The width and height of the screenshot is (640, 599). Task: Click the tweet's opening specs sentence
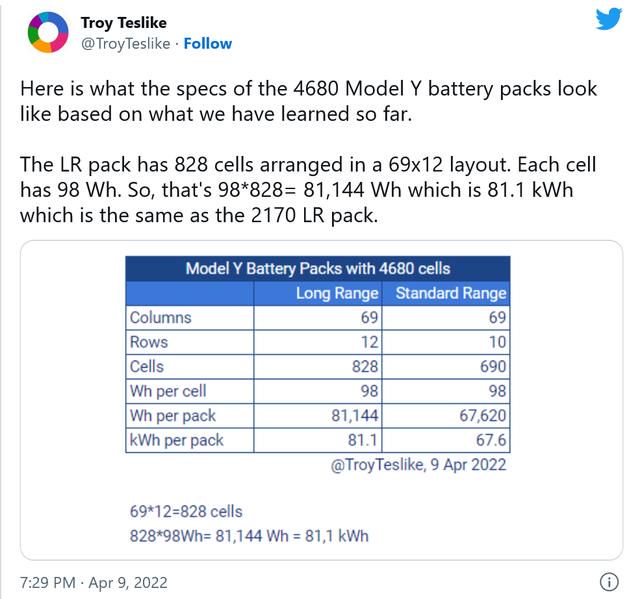[308, 101]
